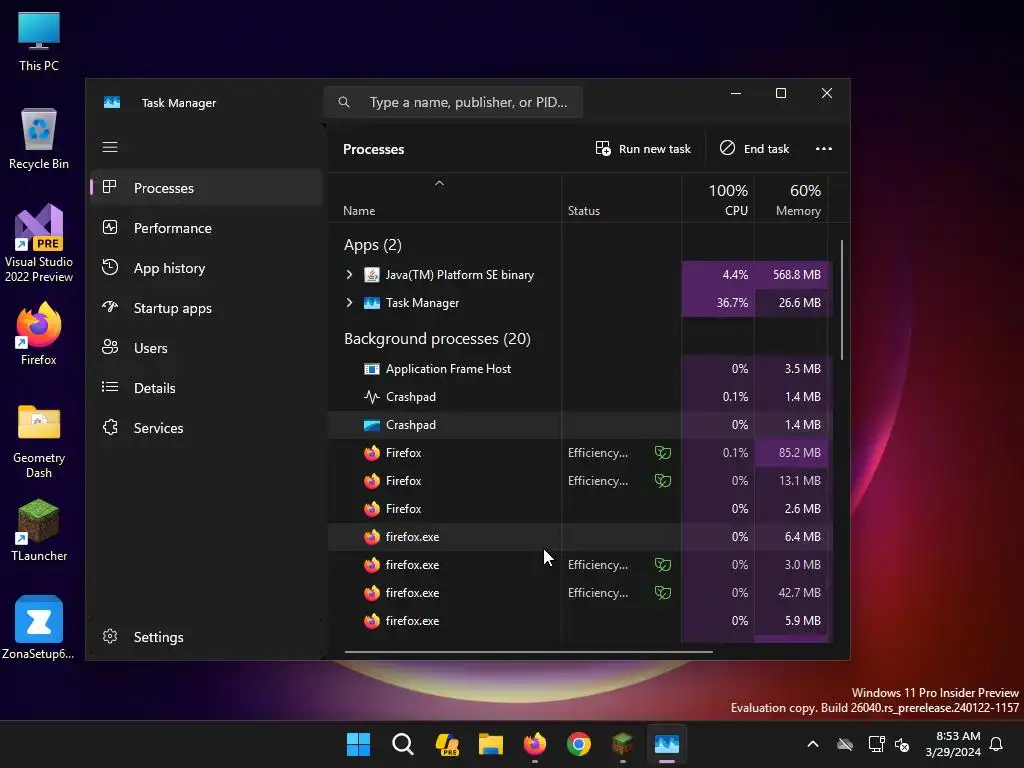This screenshot has width=1024, height=768.
Task: Select the Application Frame Host icon
Action: click(x=372, y=369)
